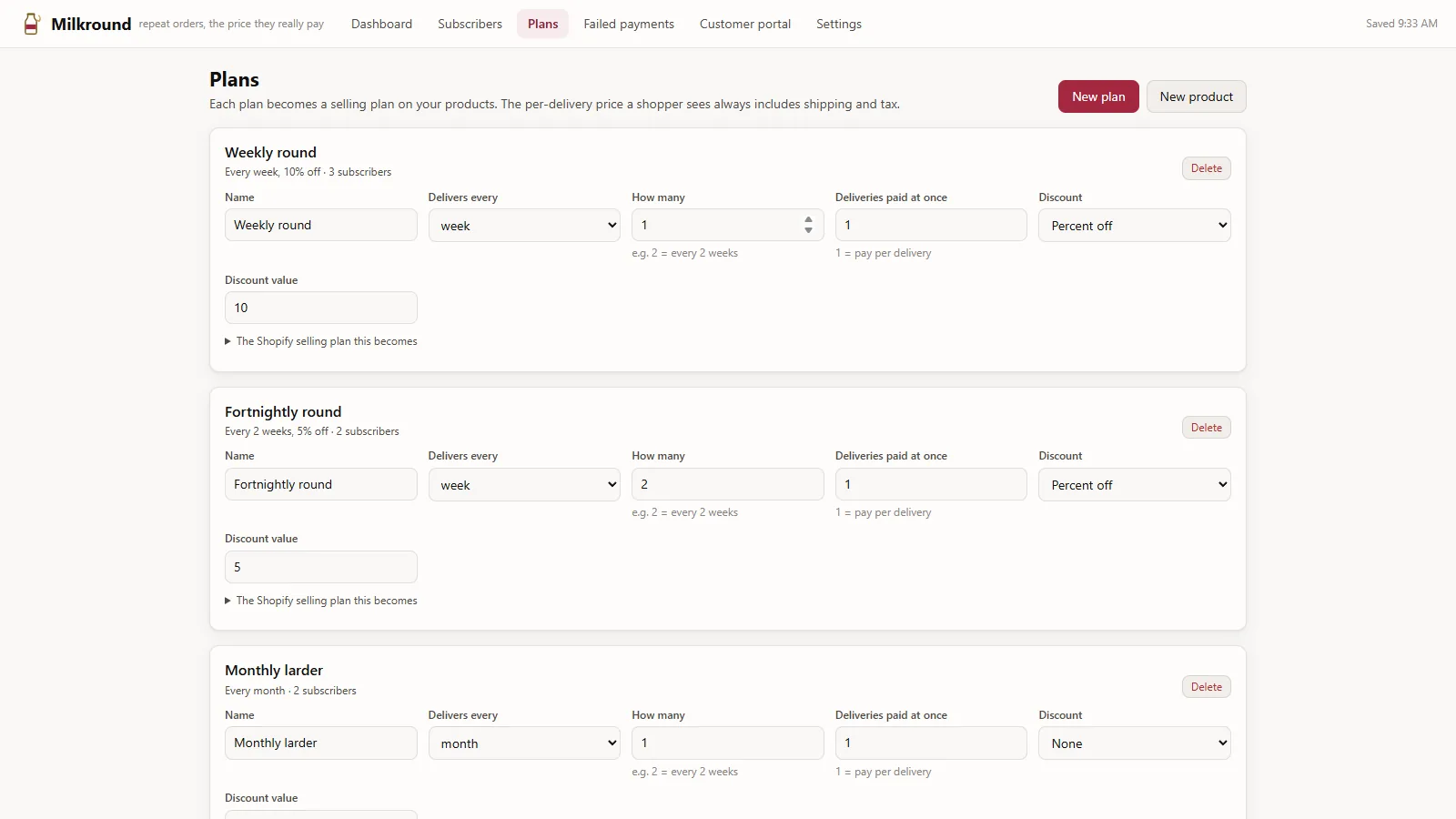
Task: Click the New product button
Action: (x=1196, y=96)
